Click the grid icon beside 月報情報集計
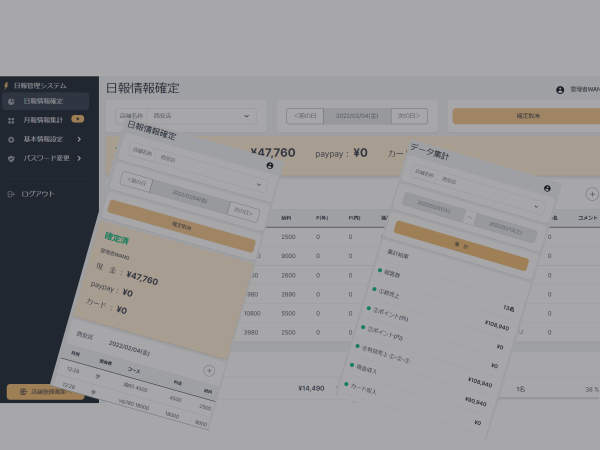Screen dimensions: 600x450 tap(11, 120)
